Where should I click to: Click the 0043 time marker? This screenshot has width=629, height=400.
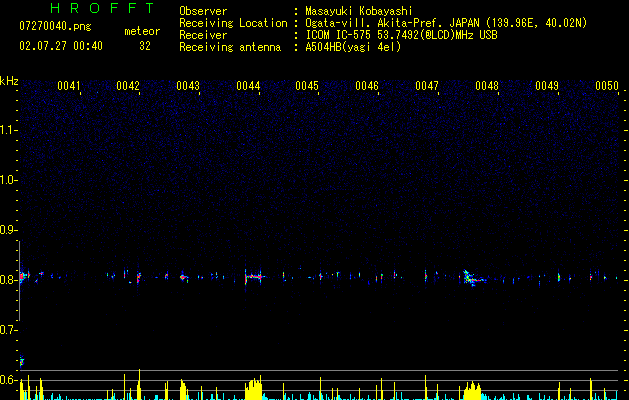pos(188,86)
